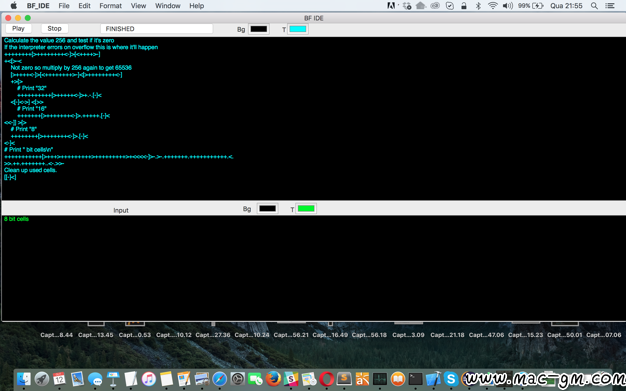Select the desktop file 'Capt...13.45'

[x=95, y=335]
